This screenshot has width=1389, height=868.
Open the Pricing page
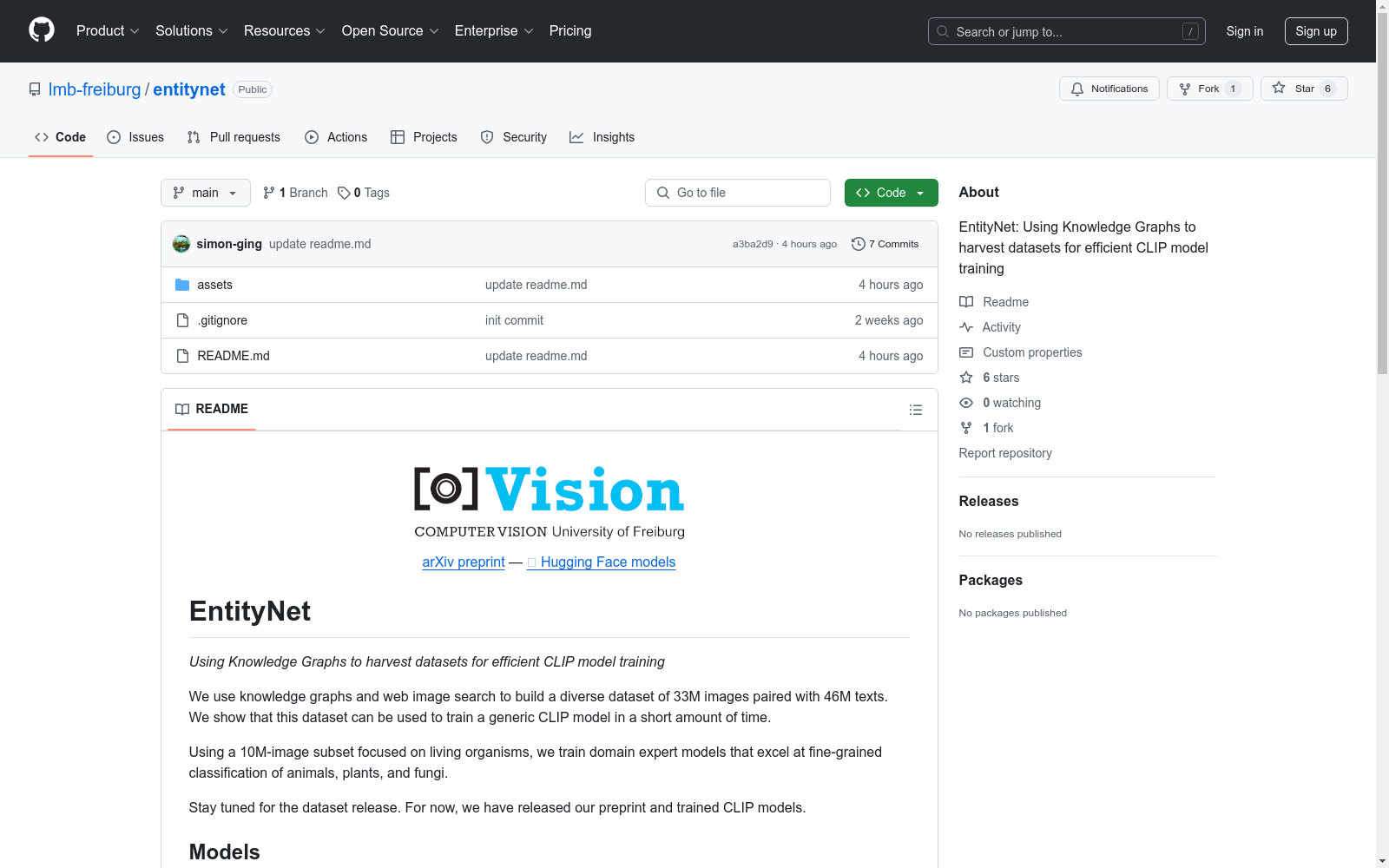pyautogui.click(x=570, y=30)
